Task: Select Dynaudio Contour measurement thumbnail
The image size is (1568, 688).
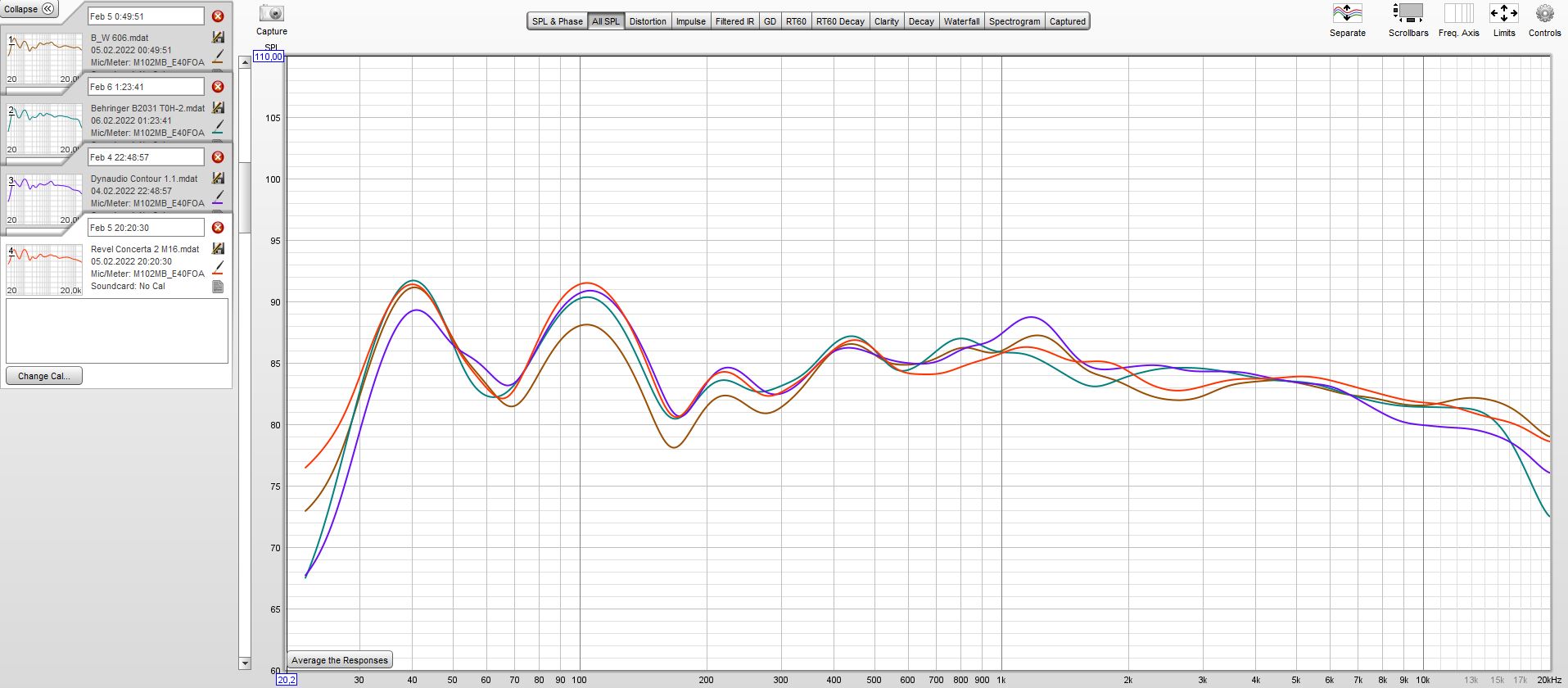Action: [x=44, y=199]
